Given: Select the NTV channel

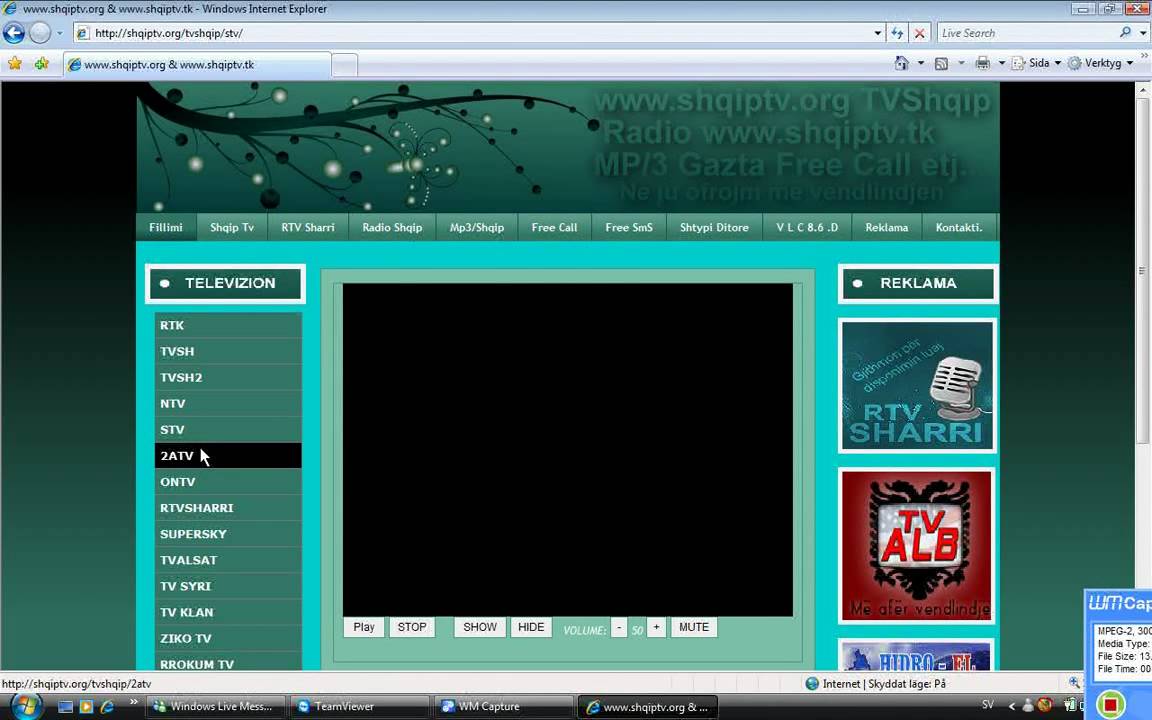Looking at the screenshot, I should tap(228, 403).
